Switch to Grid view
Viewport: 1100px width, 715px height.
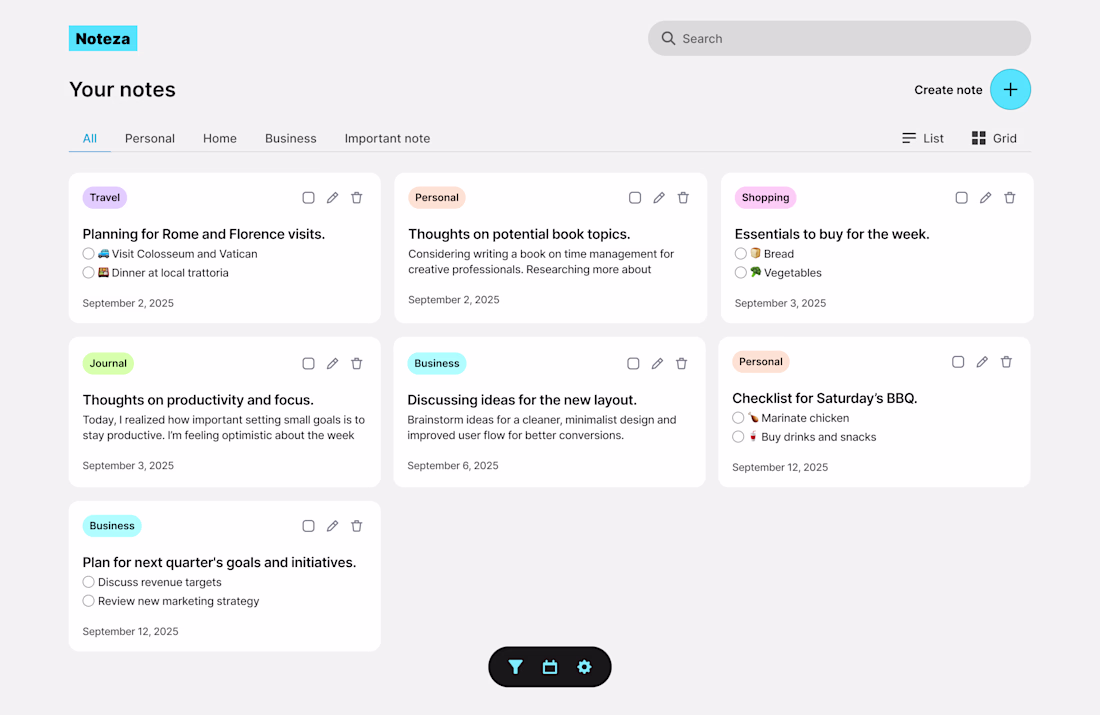tap(994, 138)
